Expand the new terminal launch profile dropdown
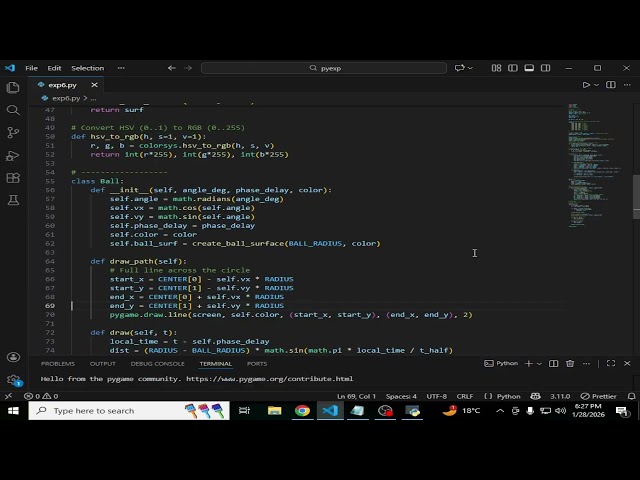Viewport: 640px width, 480px height. tap(541, 364)
